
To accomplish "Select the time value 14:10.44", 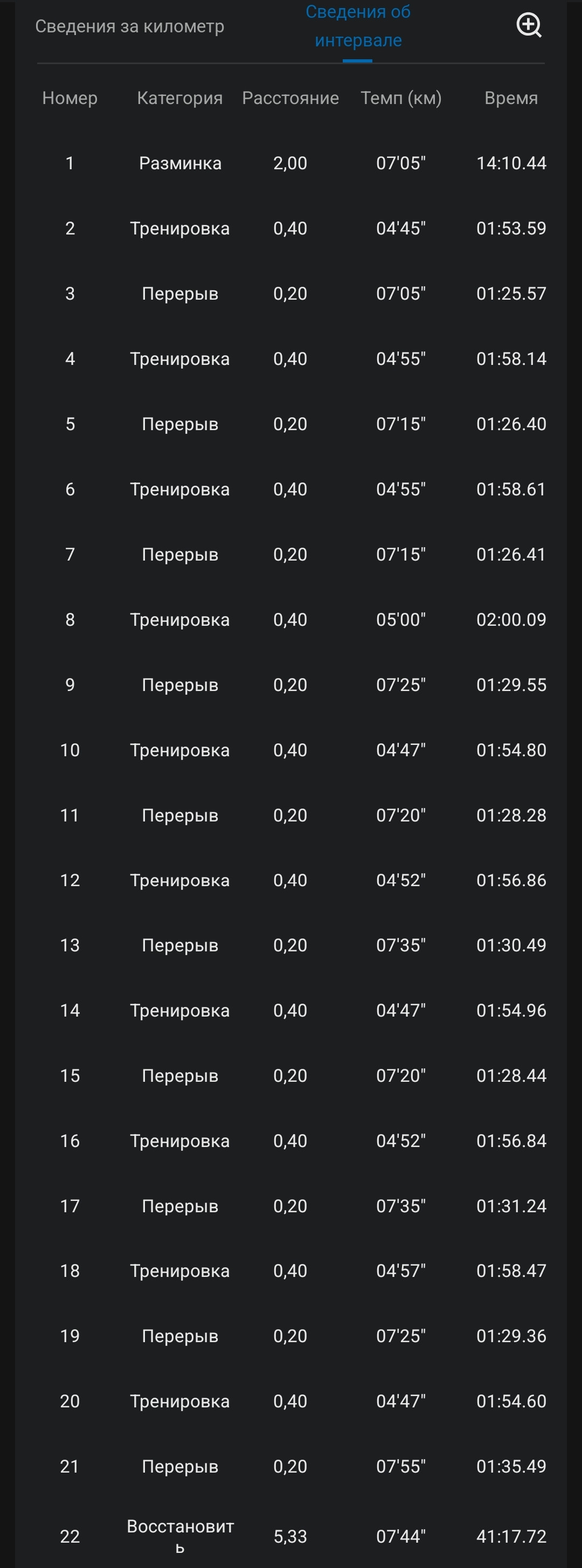I will 511,163.
